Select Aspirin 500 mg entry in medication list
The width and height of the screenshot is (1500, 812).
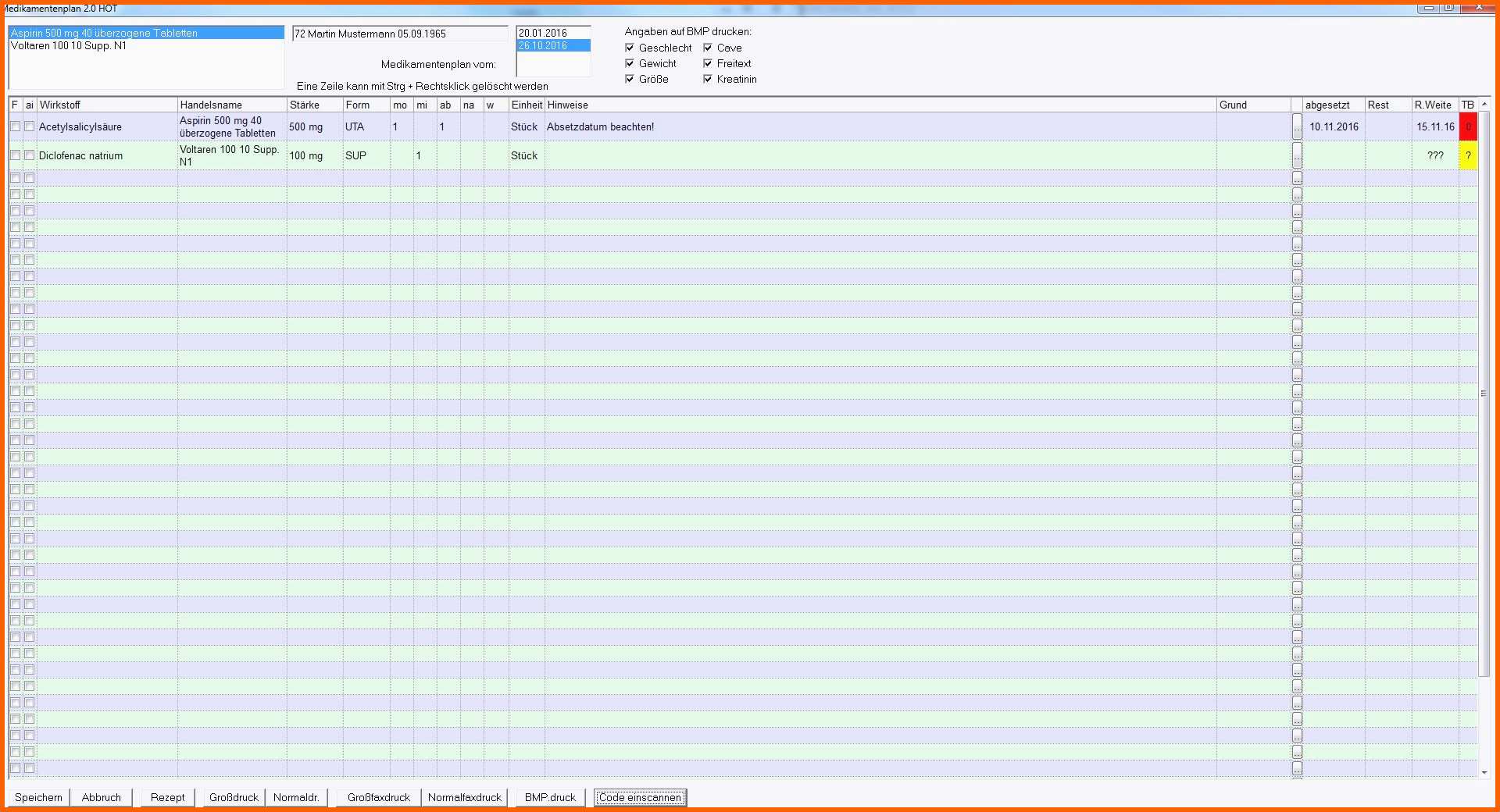click(x=104, y=33)
